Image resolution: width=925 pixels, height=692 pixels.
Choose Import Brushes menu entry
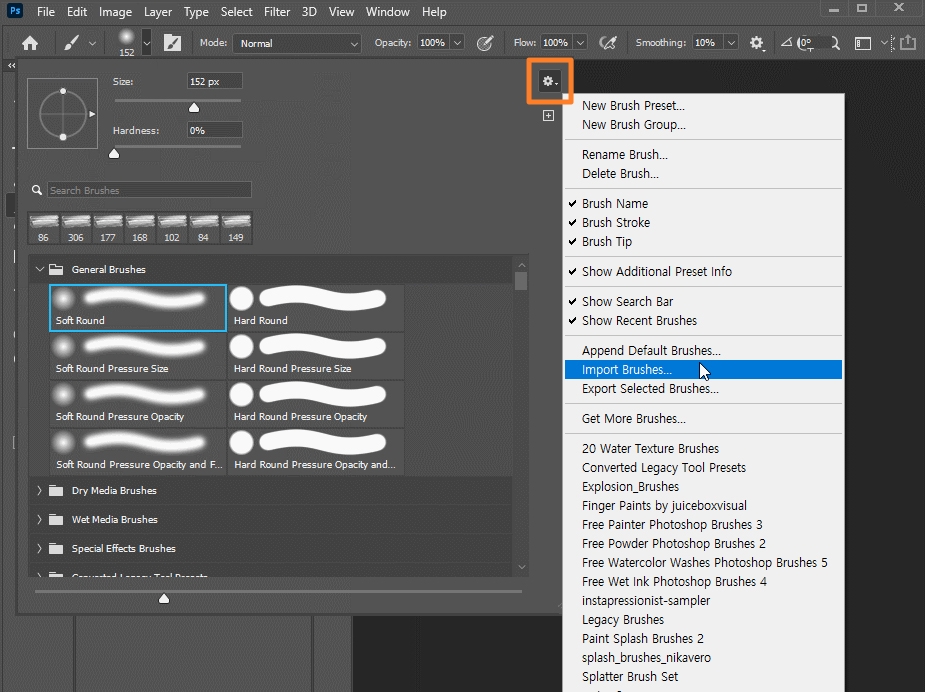(x=703, y=370)
